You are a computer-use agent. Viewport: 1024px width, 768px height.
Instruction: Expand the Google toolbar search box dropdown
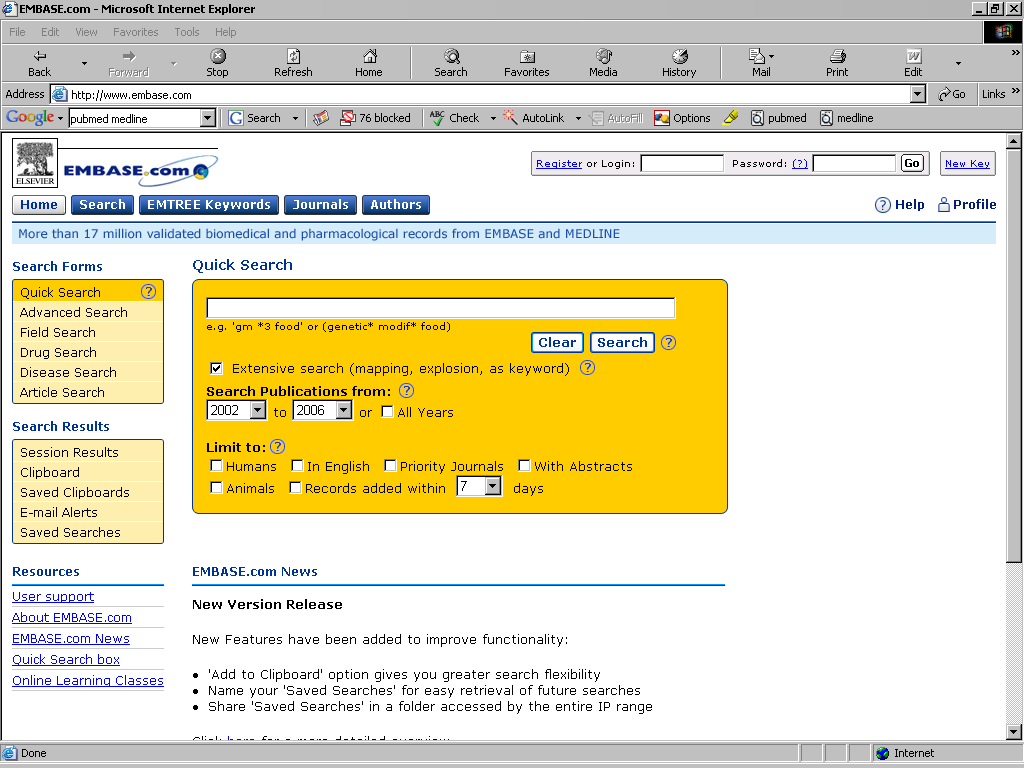click(208, 118)
